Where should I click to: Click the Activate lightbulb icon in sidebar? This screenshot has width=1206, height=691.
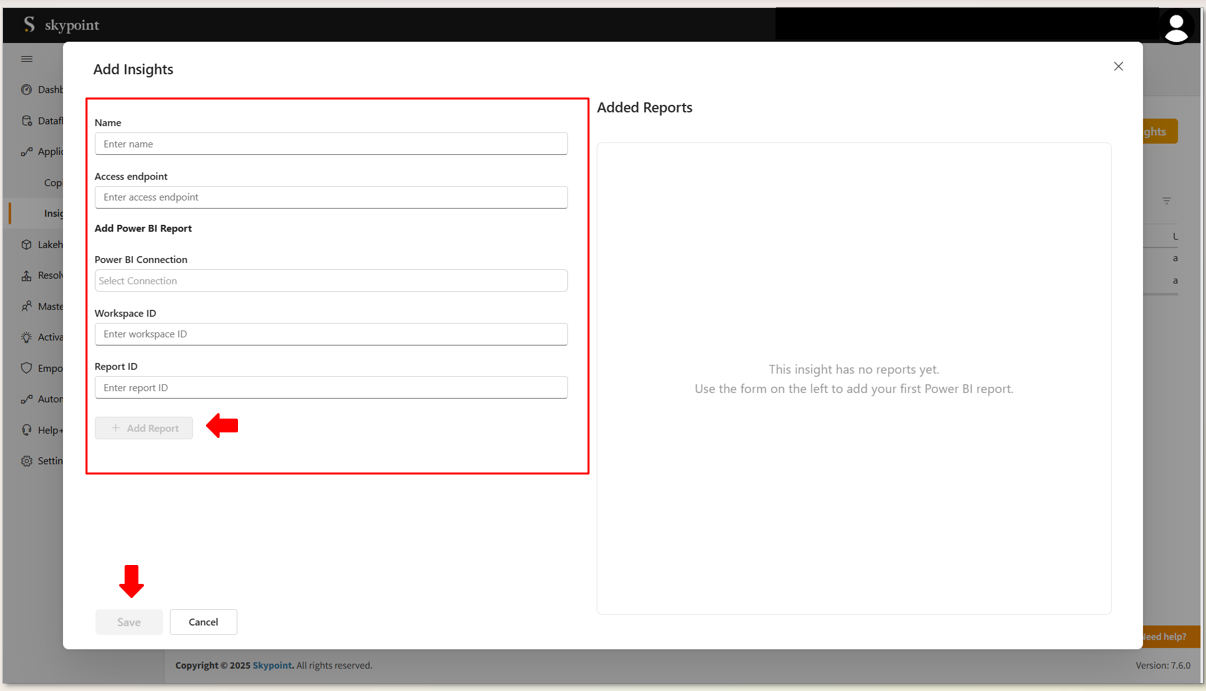(x=27, y=338)
